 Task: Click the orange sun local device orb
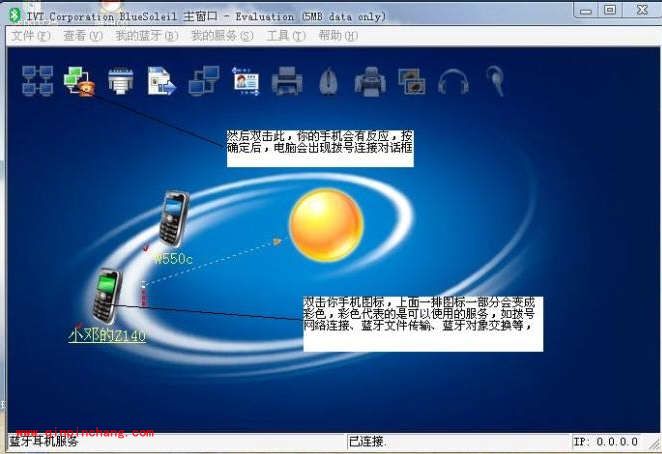(325, 225)
